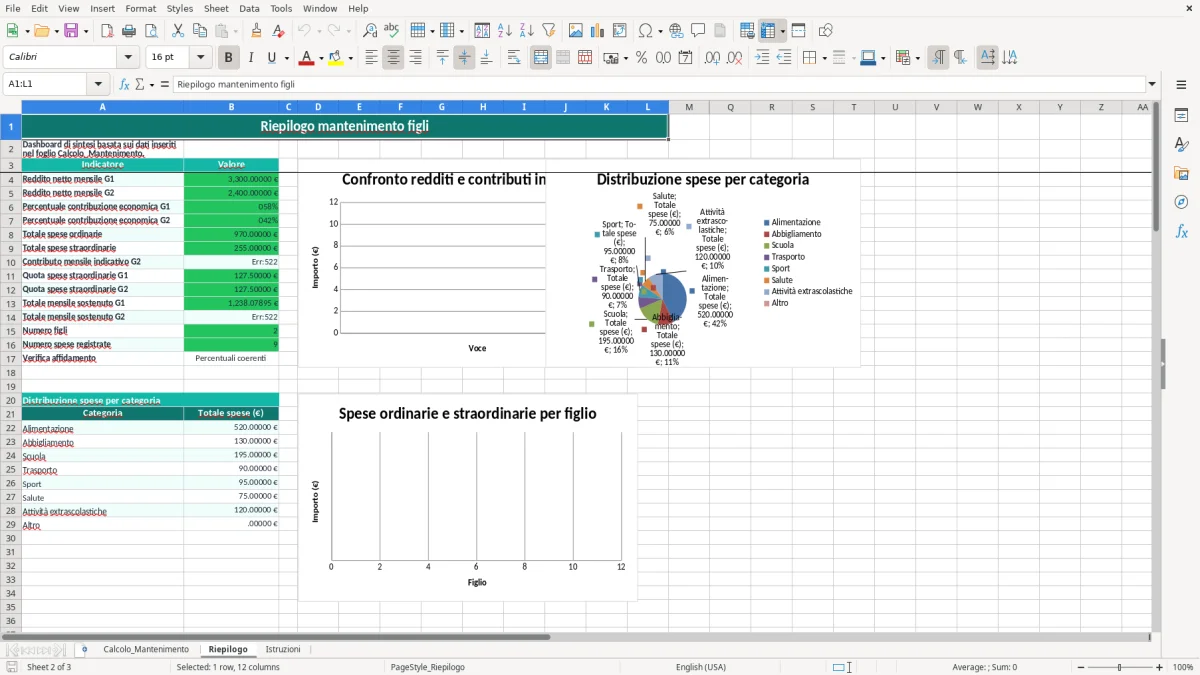The image size is (1200, 675).
Task: Click Export as PDF icon
Action: 107,31
